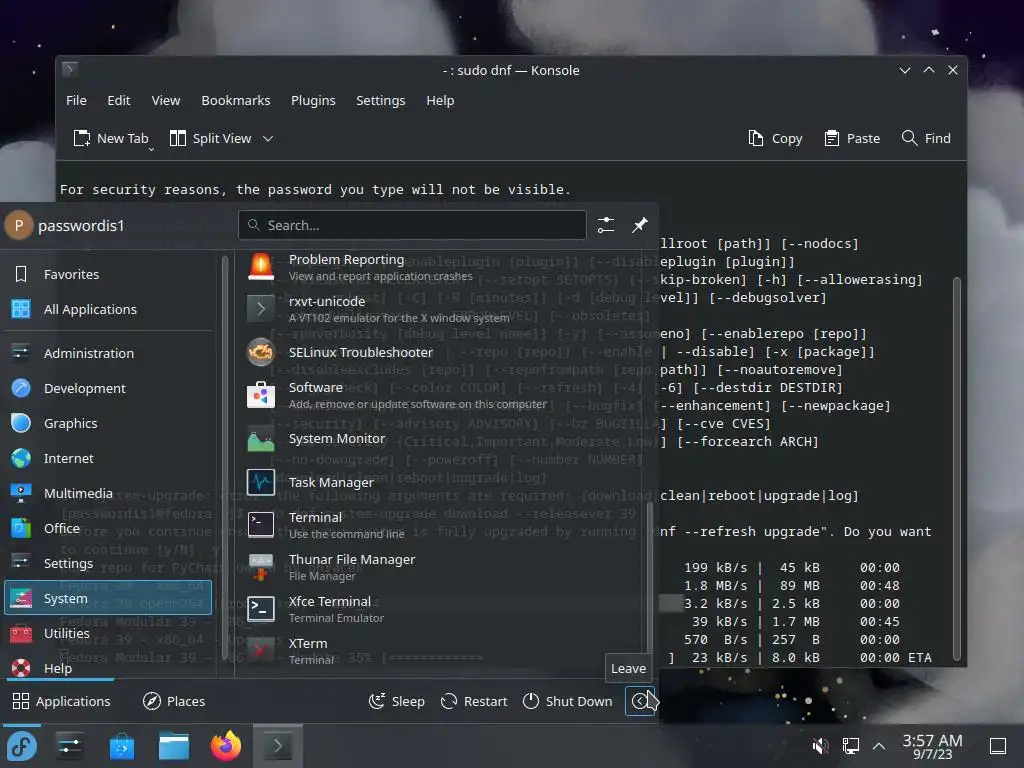Open Konsole Settings menu

tap(381, 101)
